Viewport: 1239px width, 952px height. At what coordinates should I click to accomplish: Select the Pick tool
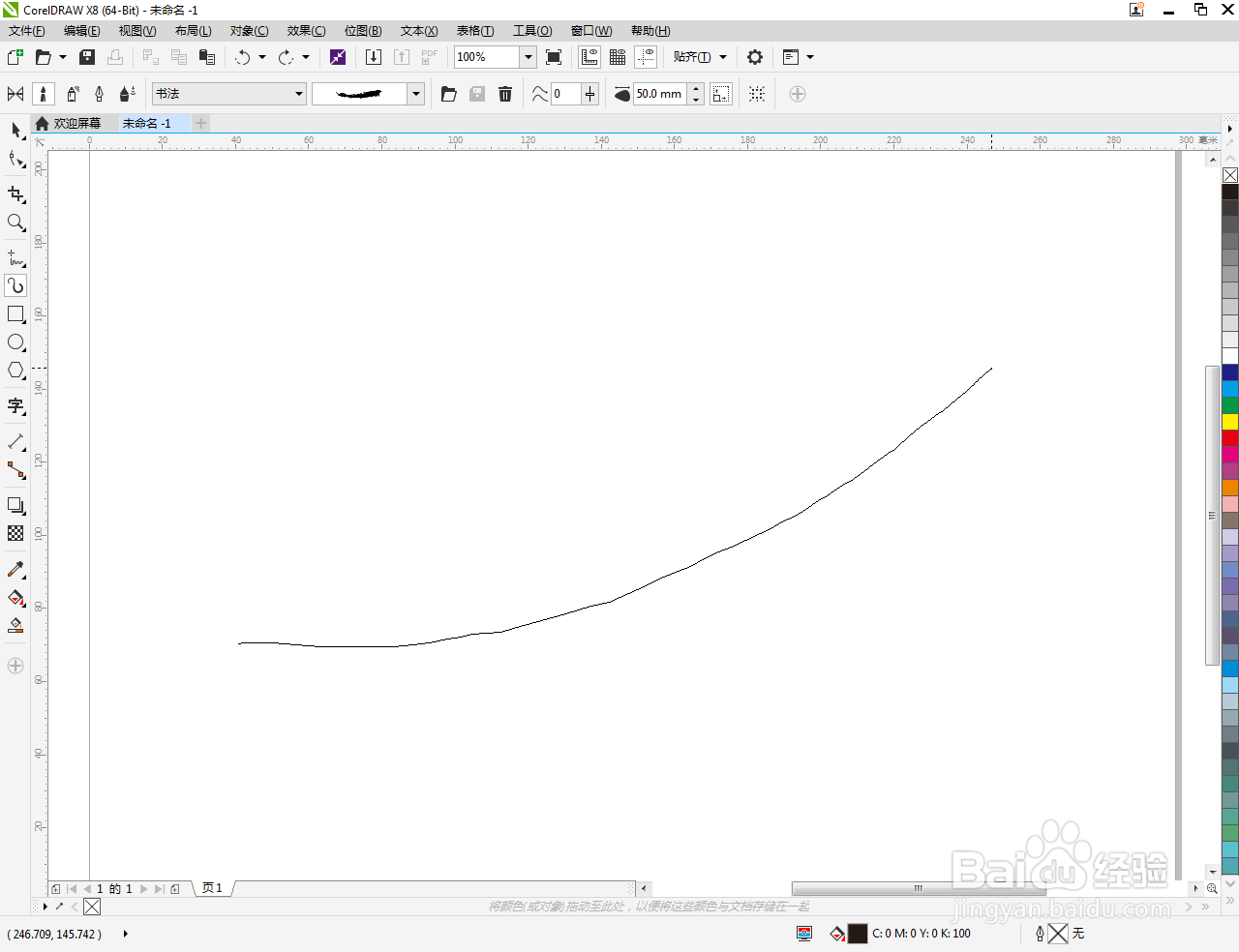15,130
